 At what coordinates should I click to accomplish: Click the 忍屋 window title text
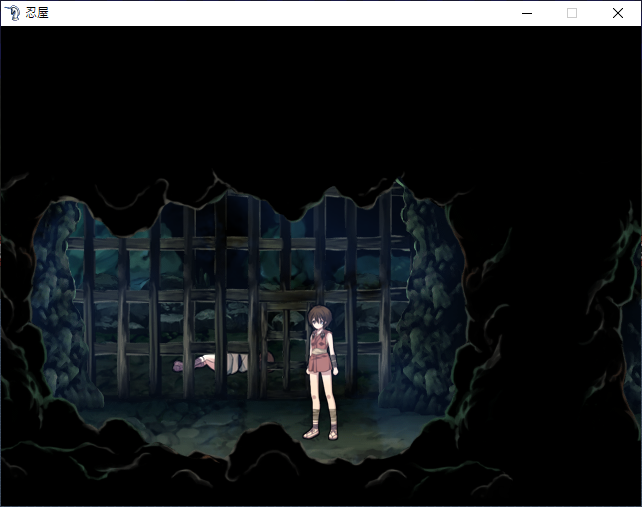(37, 13)
